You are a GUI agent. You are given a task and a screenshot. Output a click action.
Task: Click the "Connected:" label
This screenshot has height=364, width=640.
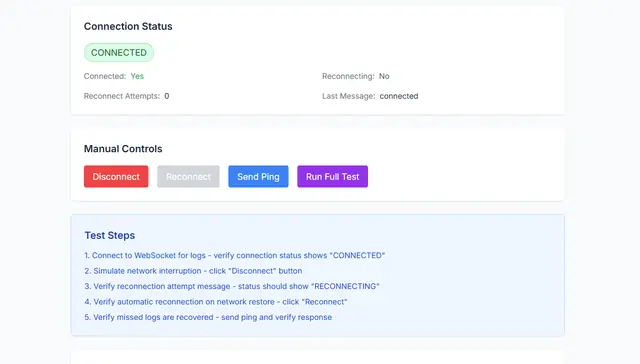[105, 76]
